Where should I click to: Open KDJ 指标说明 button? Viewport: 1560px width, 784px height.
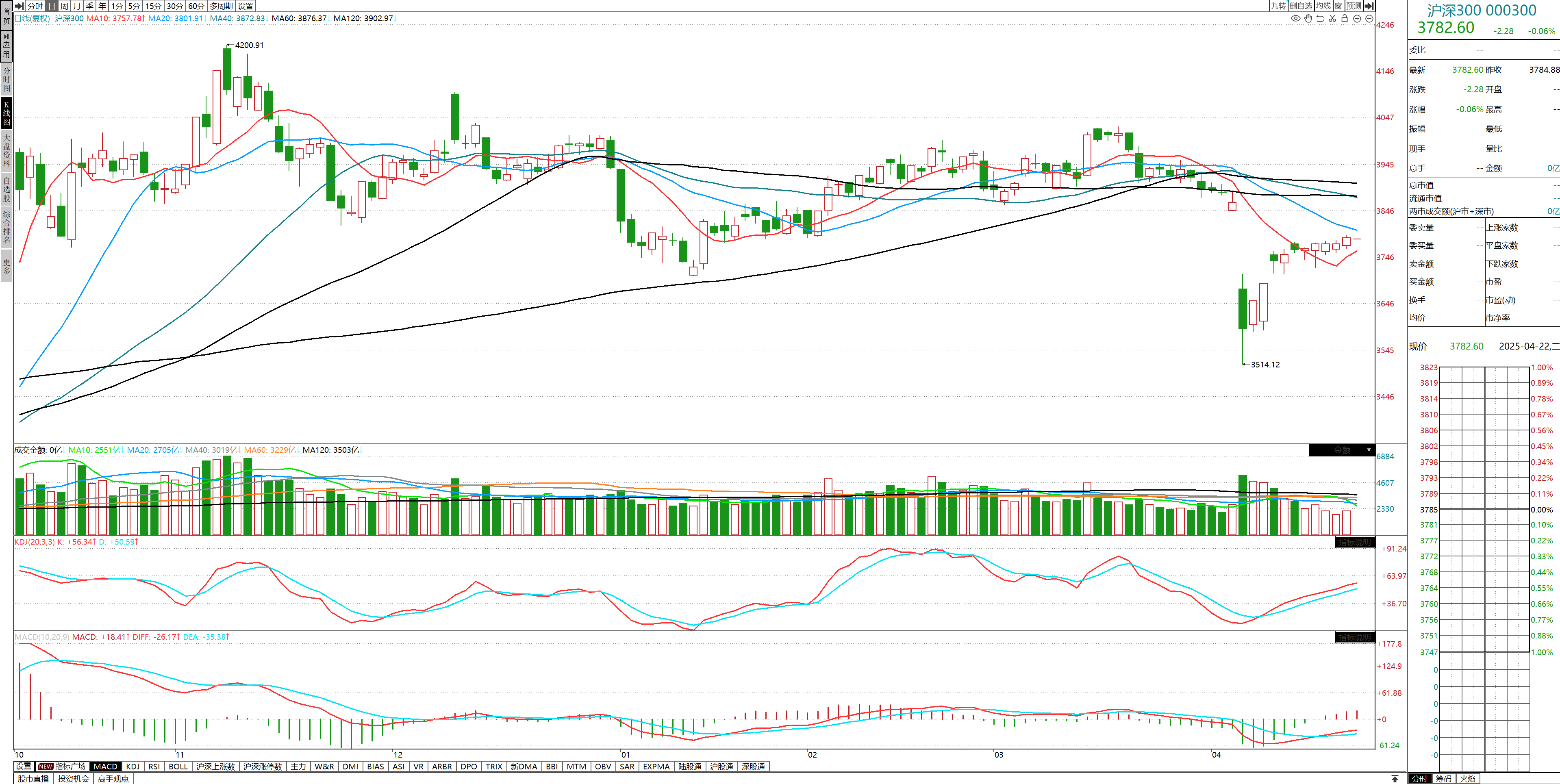(x=1355, y=543)
